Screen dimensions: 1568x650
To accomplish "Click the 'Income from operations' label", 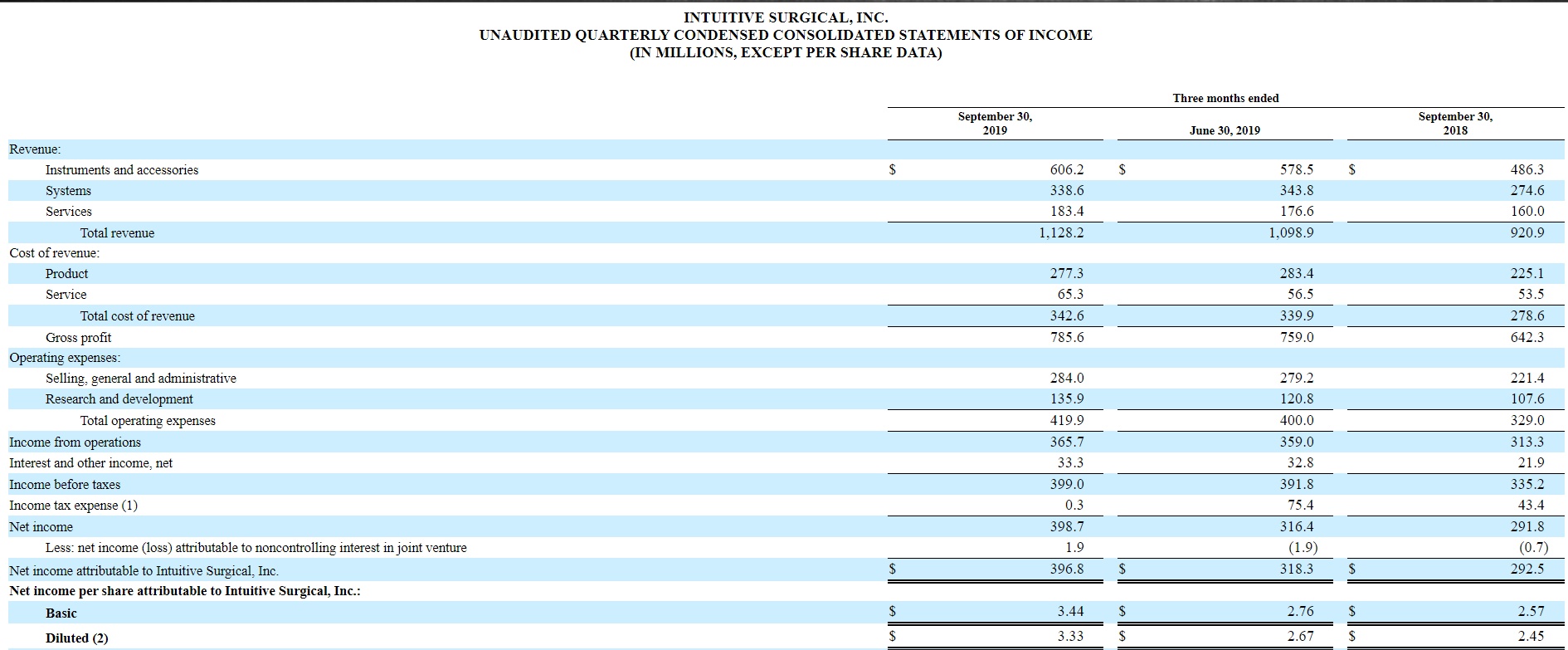I will click(75, 442).
